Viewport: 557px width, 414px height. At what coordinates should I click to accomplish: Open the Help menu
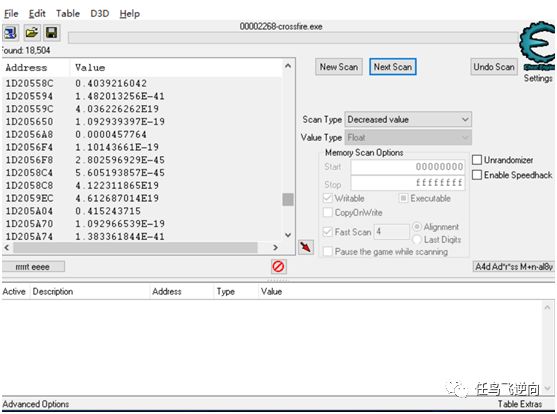(130, 14)
